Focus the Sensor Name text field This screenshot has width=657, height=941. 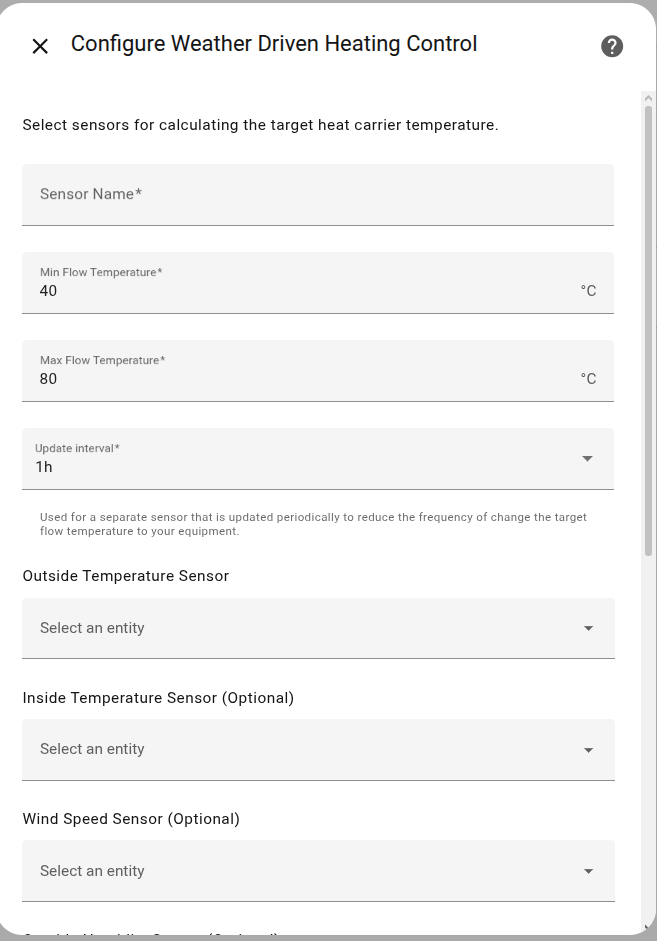317,195
